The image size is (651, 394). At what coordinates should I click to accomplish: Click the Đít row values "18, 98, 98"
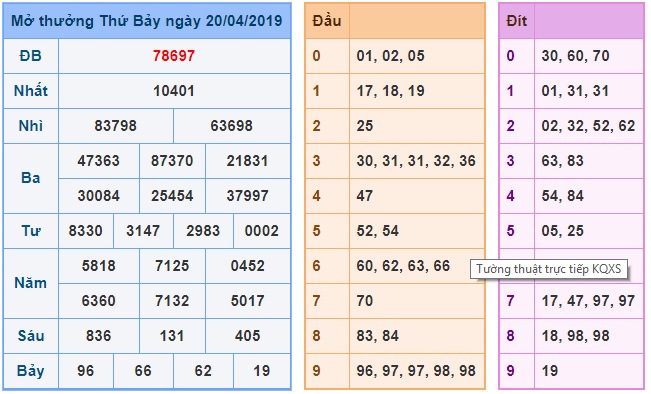pos(575,335)
